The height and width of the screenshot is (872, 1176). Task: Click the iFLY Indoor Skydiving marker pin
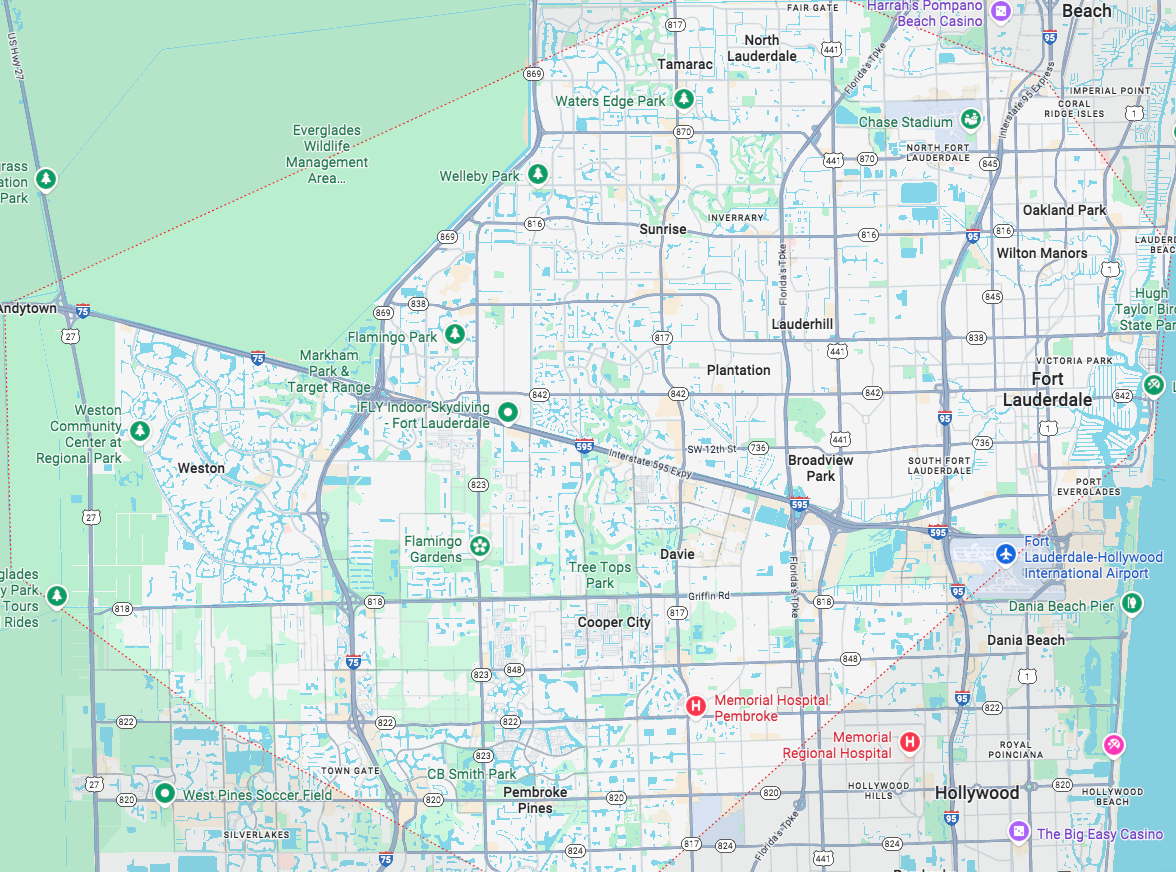click(x=508, y=412)
